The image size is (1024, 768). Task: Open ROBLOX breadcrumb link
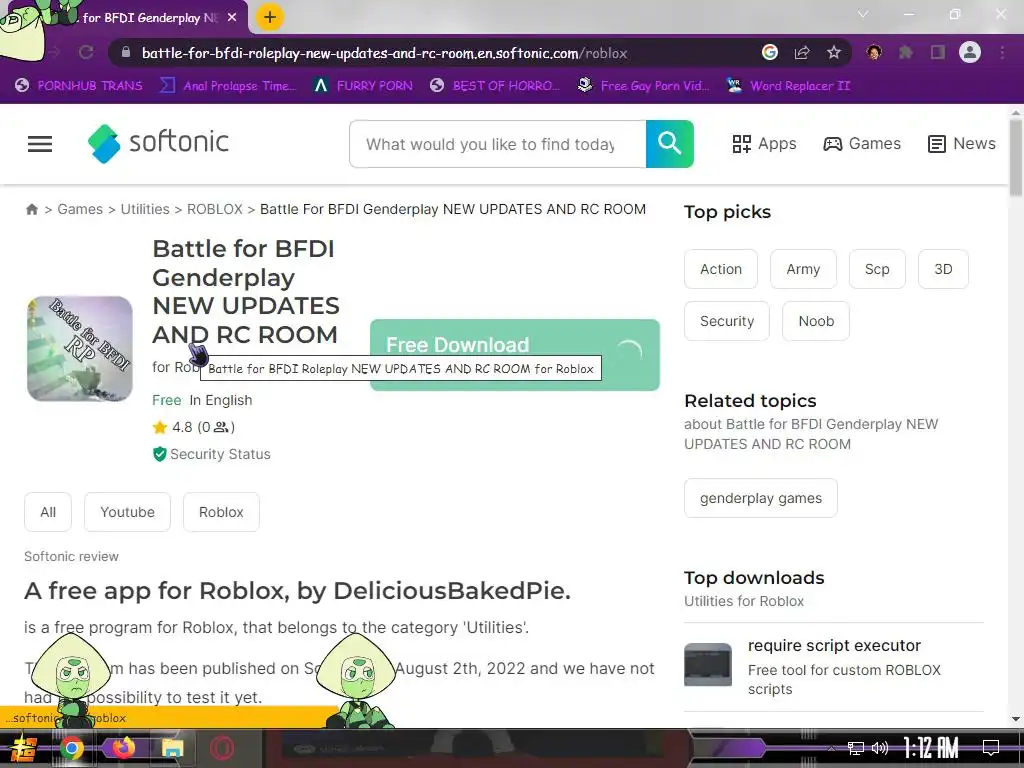pyautogui.click(x=214, y=209)
